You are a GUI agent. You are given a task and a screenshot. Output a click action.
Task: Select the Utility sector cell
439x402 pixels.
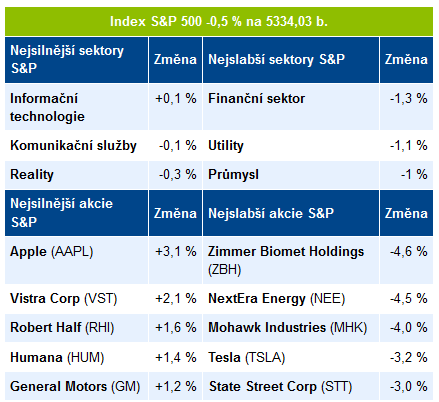click(291, 146)
